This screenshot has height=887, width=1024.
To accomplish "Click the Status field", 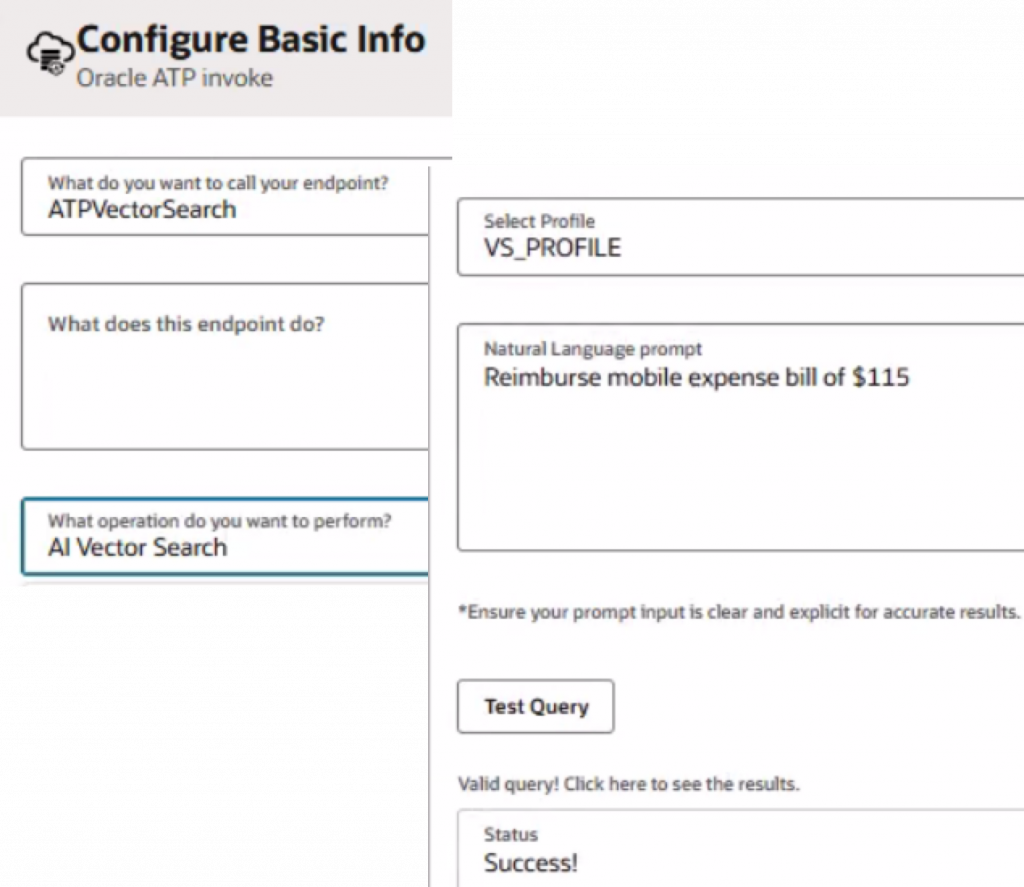I will pos(740,850).
